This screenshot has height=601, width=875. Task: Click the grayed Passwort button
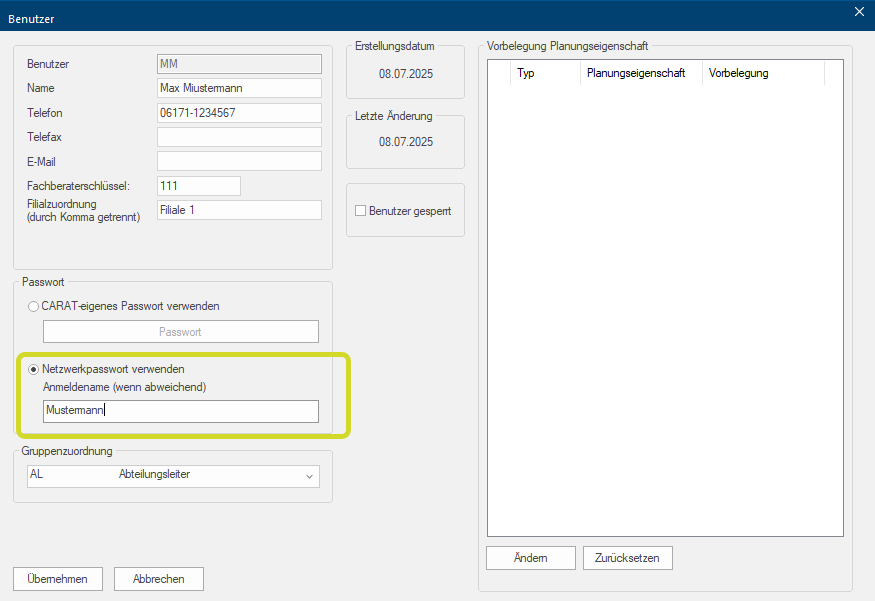coord(180,332)
